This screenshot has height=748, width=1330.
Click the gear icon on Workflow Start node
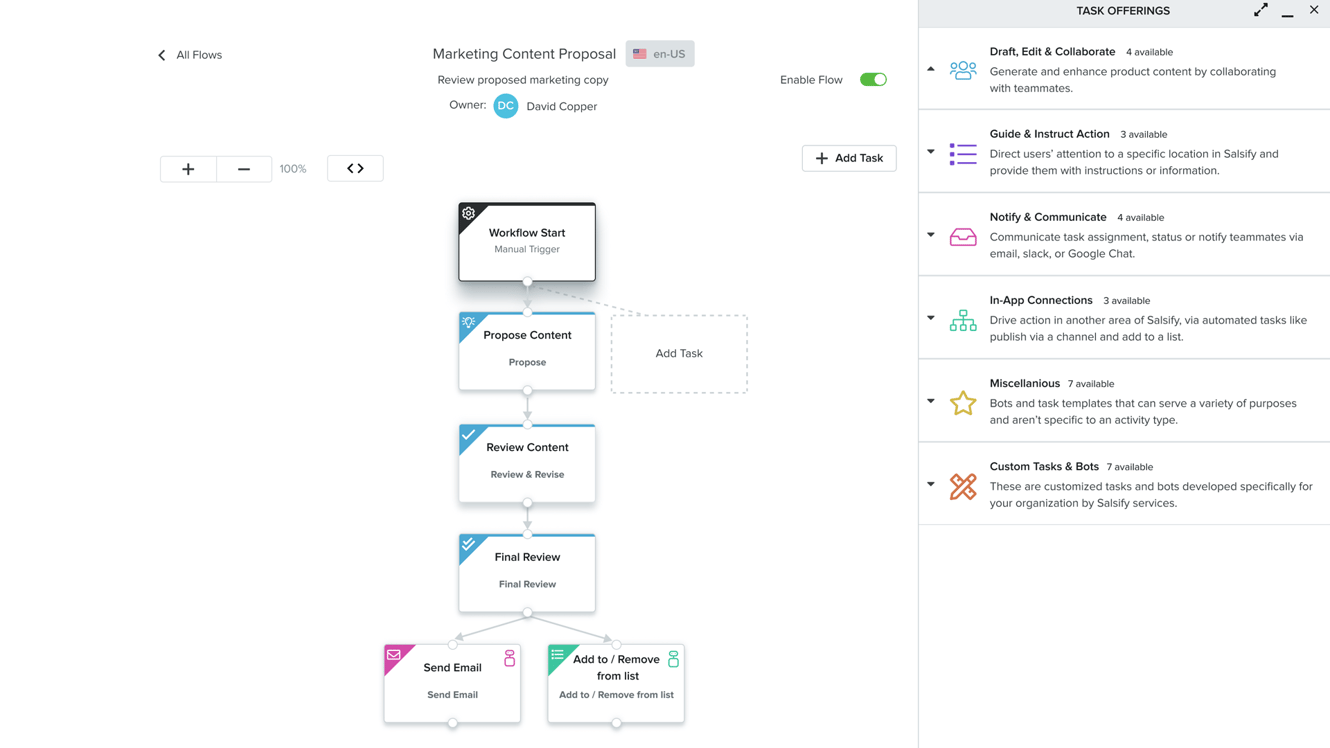pos(468,213)
